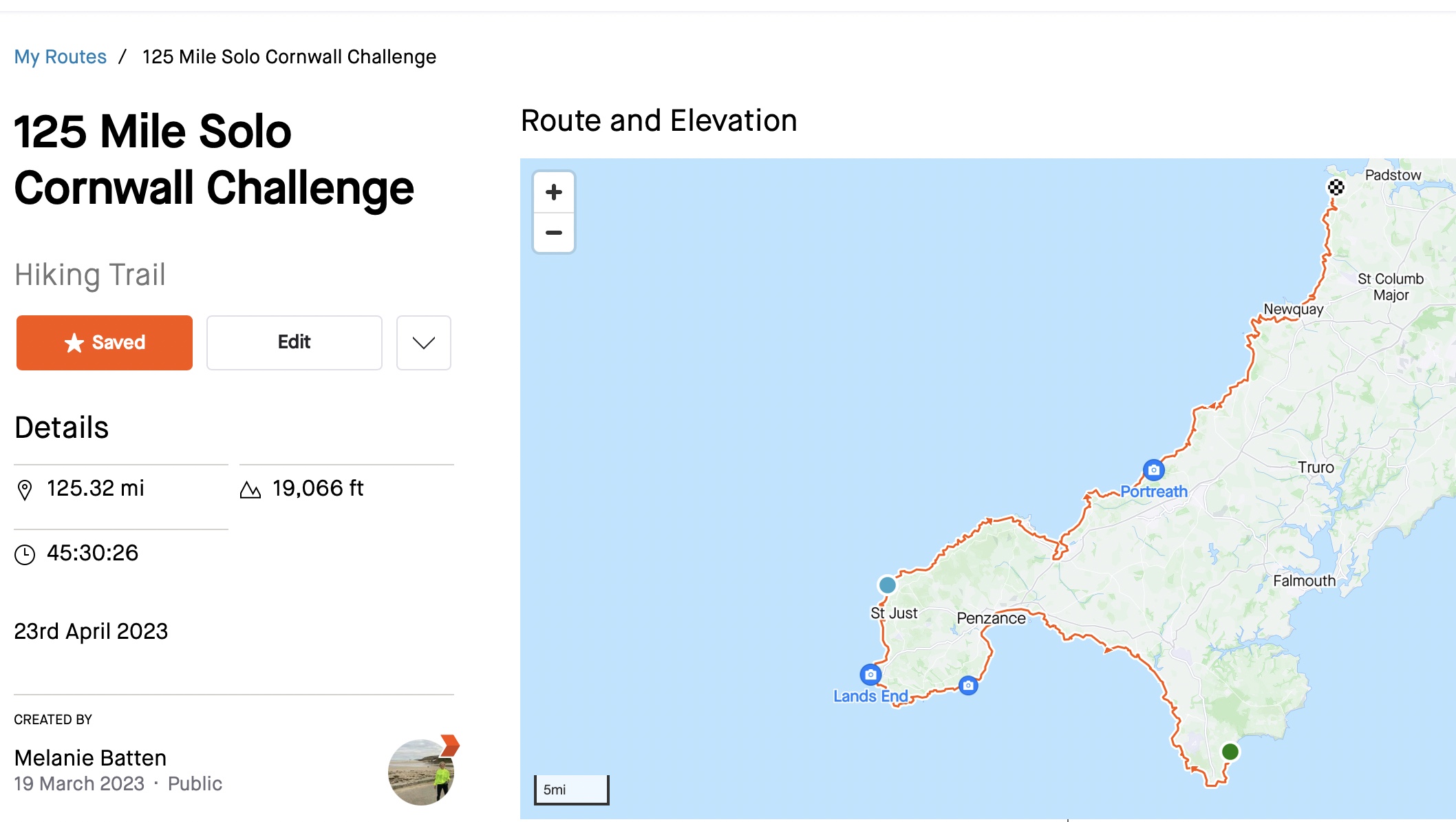1456x822 pixels.
Task: Zoom in the map with plus button
Action: [x=554, y=192]
